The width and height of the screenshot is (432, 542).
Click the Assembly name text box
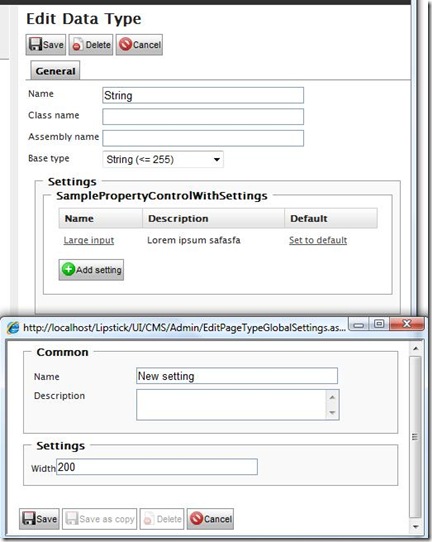(x=203, y=138)
